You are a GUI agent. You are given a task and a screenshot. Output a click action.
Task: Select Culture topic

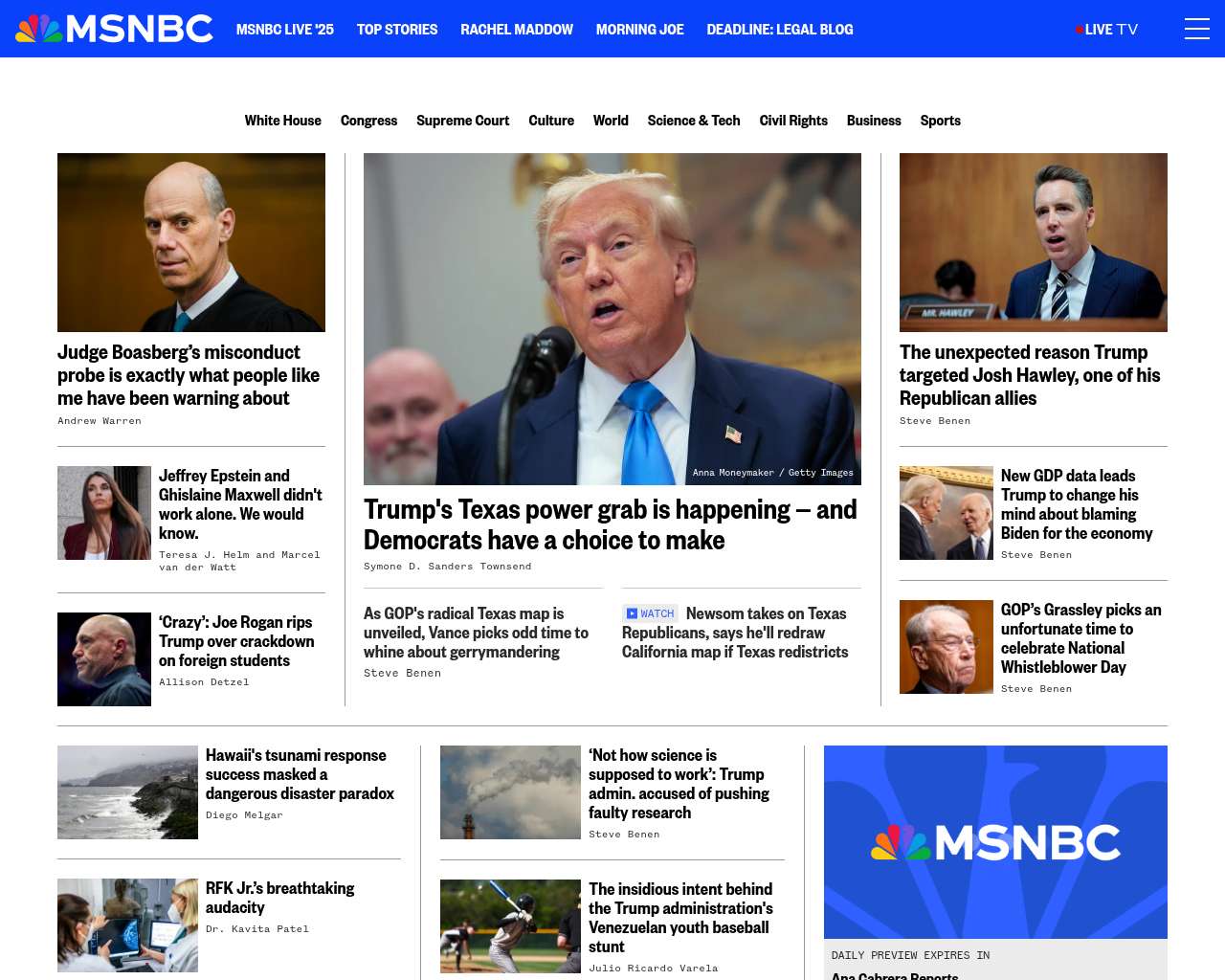coord(551,121)
